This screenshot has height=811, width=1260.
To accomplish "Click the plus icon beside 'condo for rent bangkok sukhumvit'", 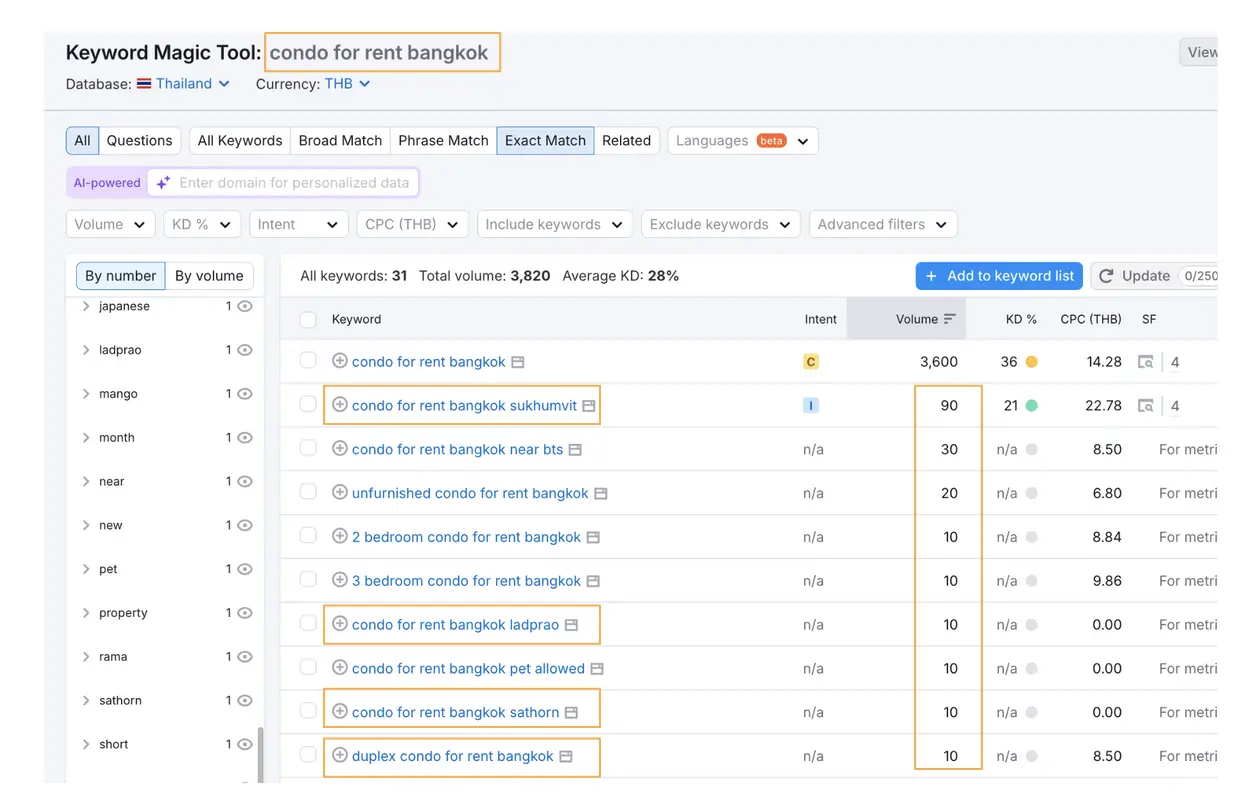I will (340, 405).
